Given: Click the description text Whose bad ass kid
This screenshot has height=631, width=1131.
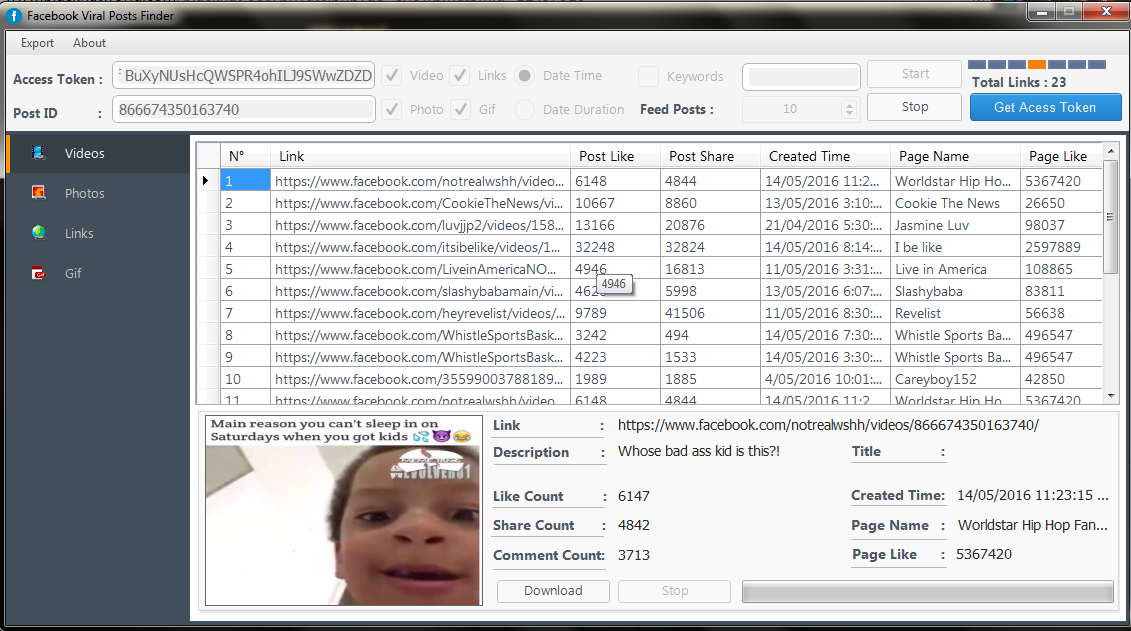Looking at the screenshot, I should [x=699, y=451].
